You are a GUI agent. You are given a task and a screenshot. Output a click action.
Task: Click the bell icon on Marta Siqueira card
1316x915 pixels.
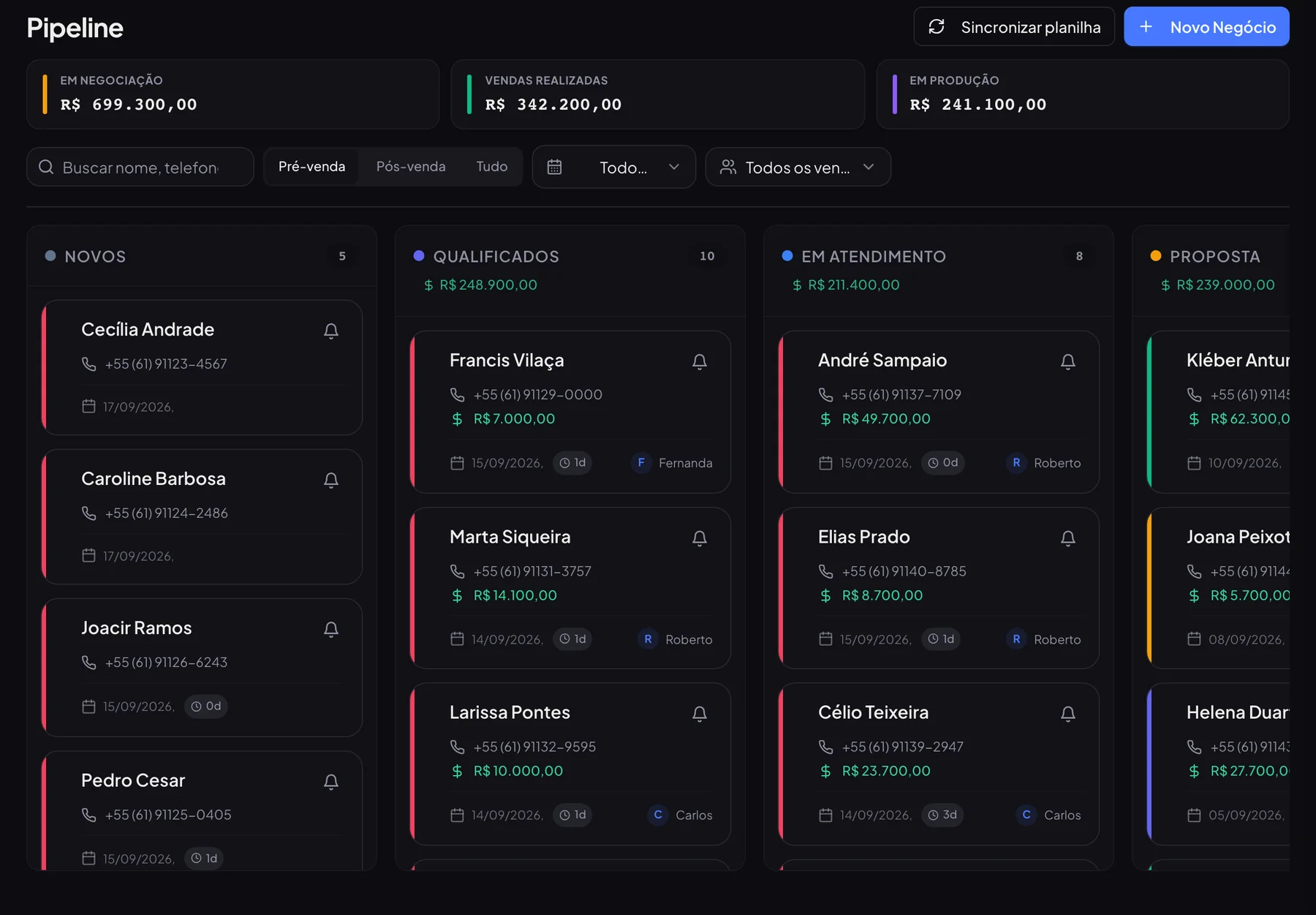700,538
